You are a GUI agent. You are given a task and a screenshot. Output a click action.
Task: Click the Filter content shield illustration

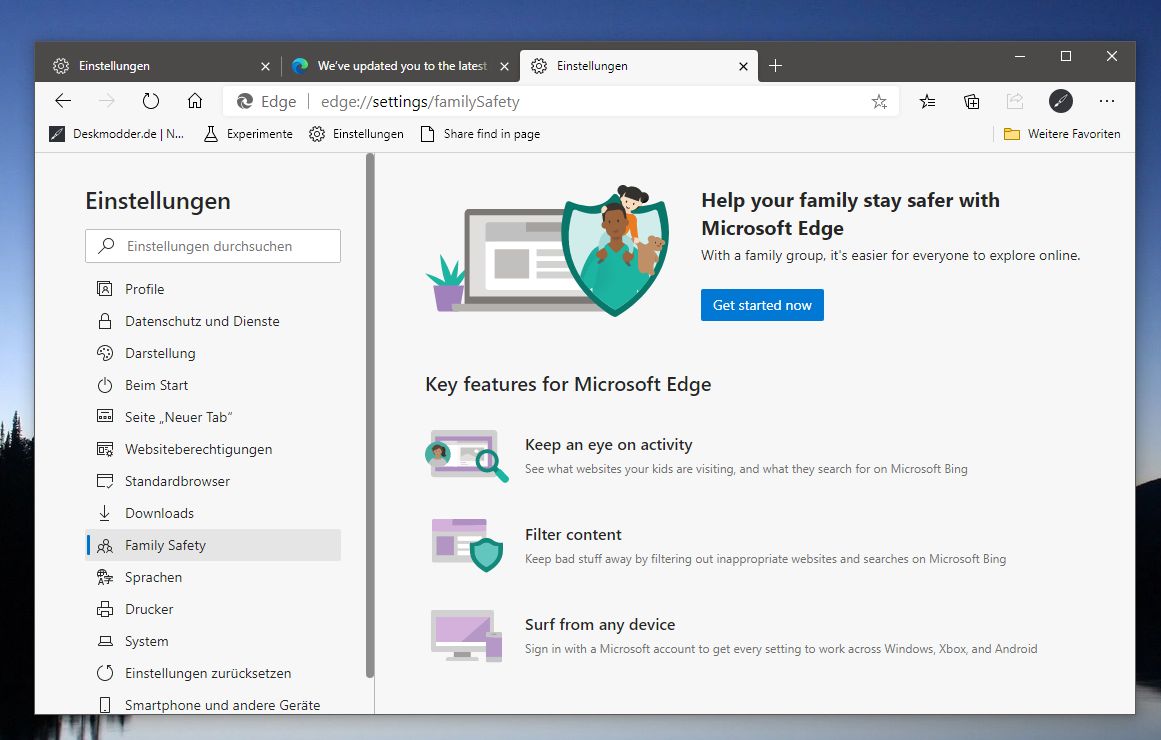click(x=467, y=544)
